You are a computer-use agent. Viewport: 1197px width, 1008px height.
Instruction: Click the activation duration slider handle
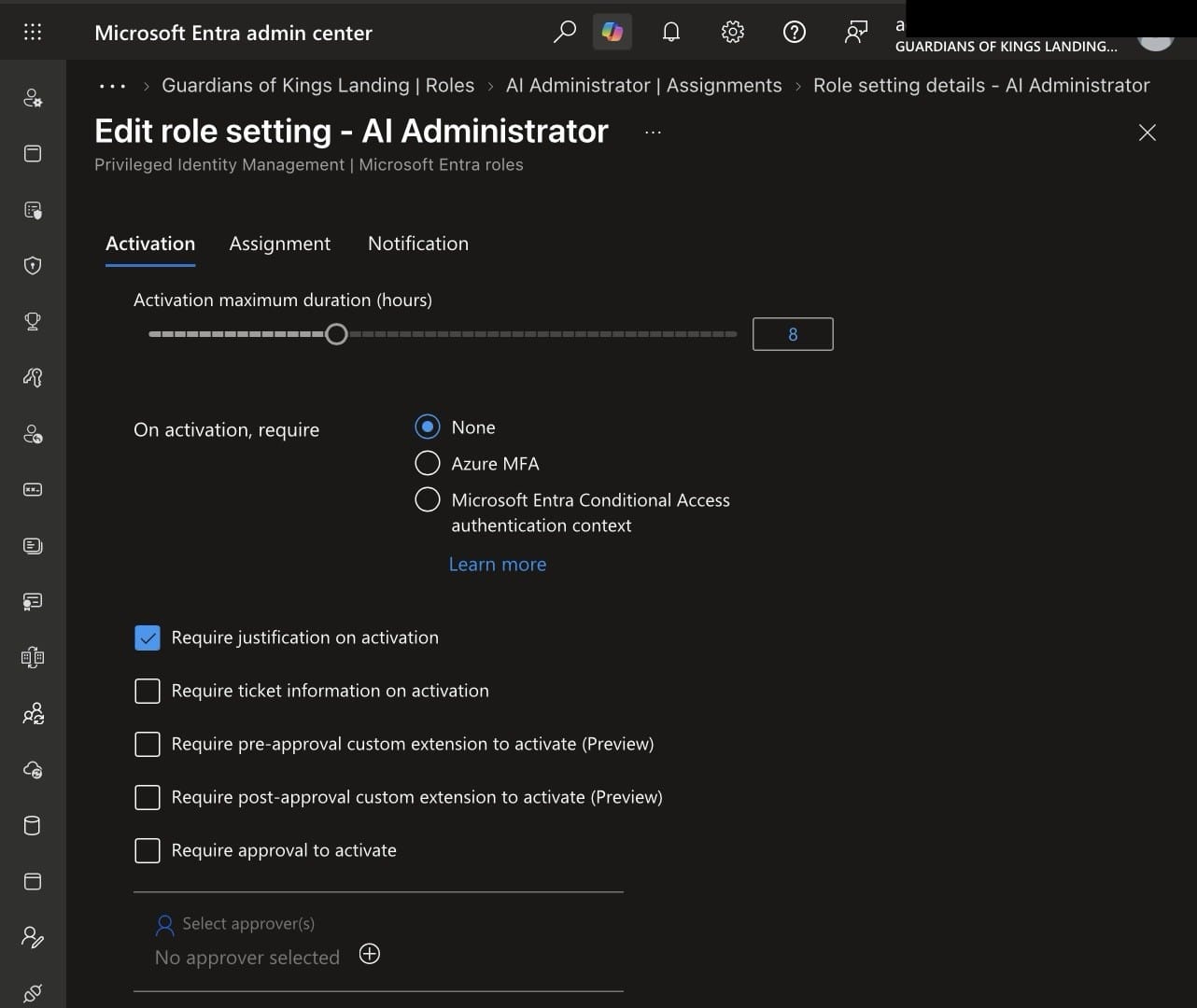tap(336, 334)
